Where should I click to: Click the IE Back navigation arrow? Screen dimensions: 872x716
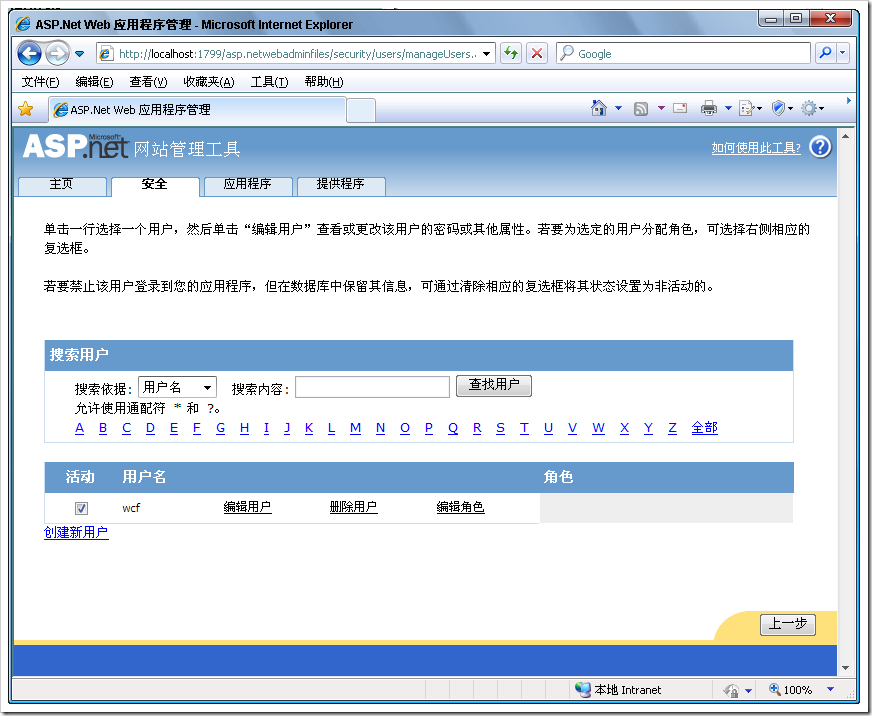click(x=29, y=54)
